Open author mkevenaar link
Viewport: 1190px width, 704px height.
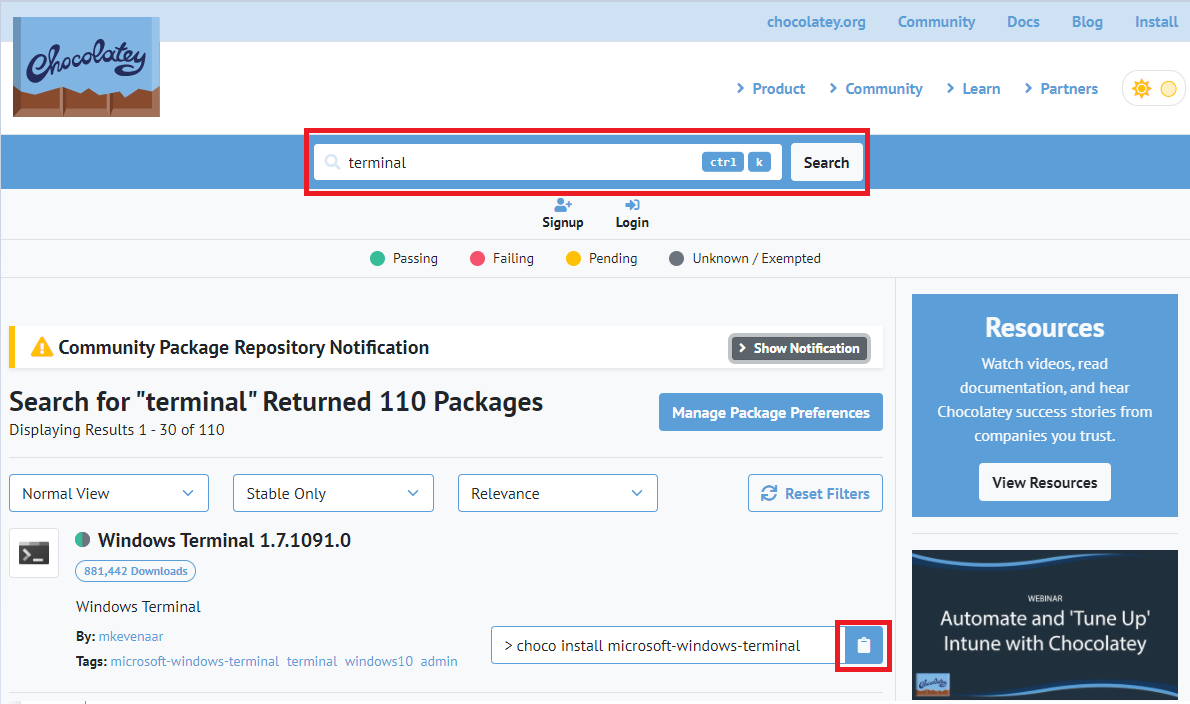point(131,636)
